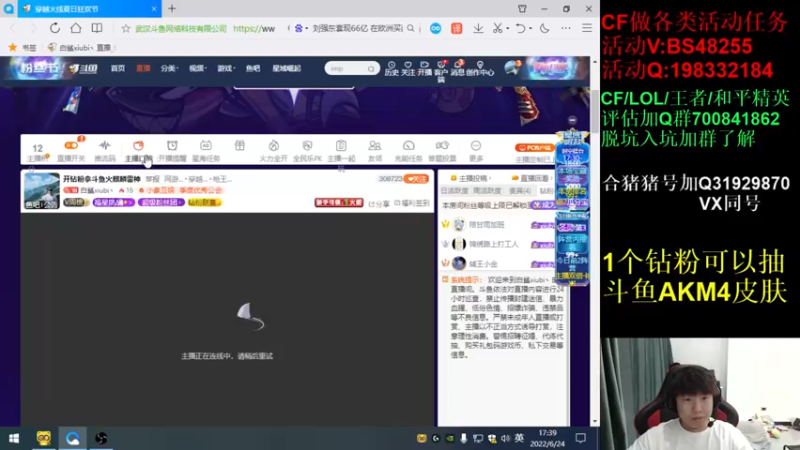Open the 直播回看 replay link
800x450 pixels.
pos(531,179)
